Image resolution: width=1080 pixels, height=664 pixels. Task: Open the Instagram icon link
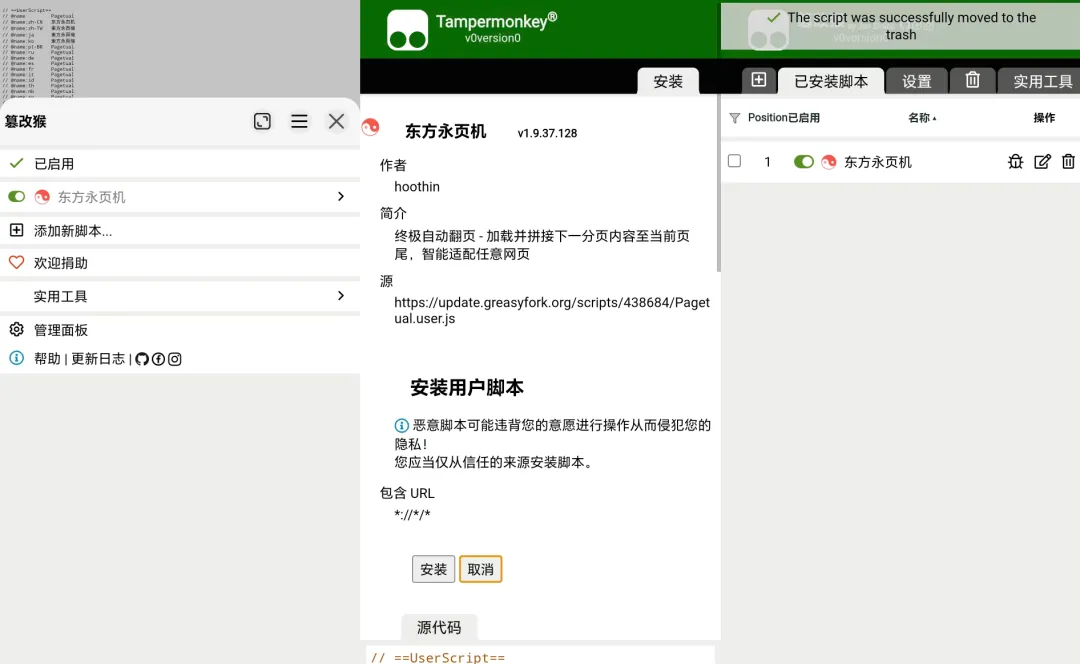[175, 359]
